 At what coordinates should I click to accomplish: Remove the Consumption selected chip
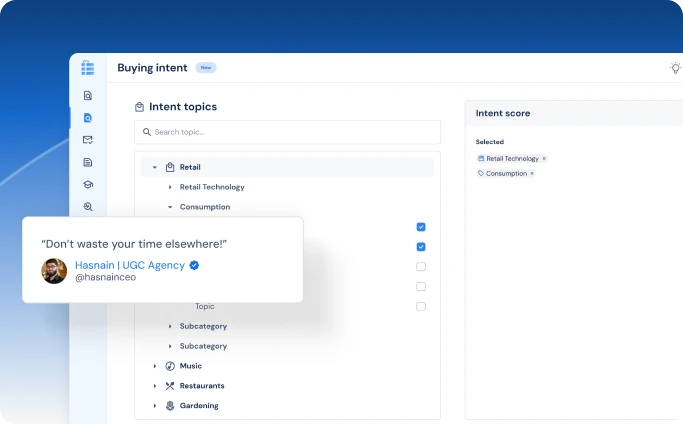click(532, 173)
